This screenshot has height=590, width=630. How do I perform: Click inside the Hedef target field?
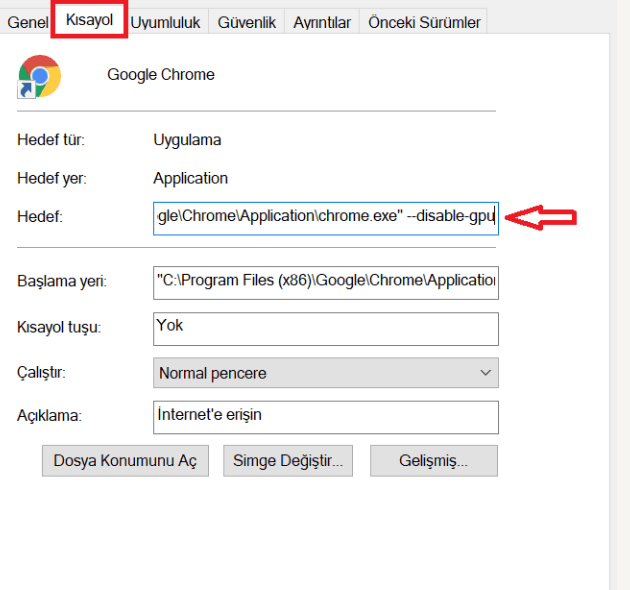click(x=325, y=218)
